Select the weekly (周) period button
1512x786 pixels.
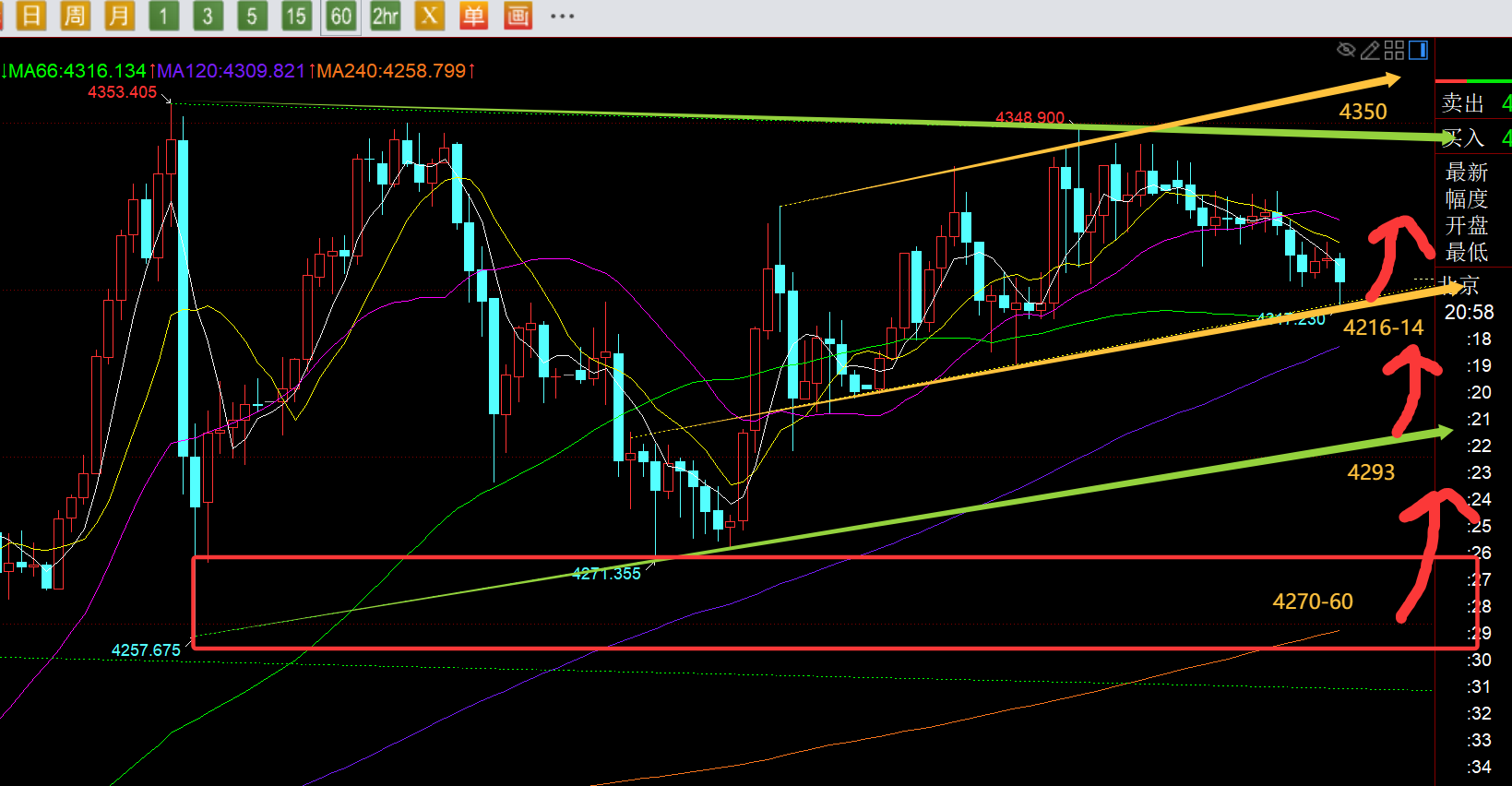pos(75,16)
